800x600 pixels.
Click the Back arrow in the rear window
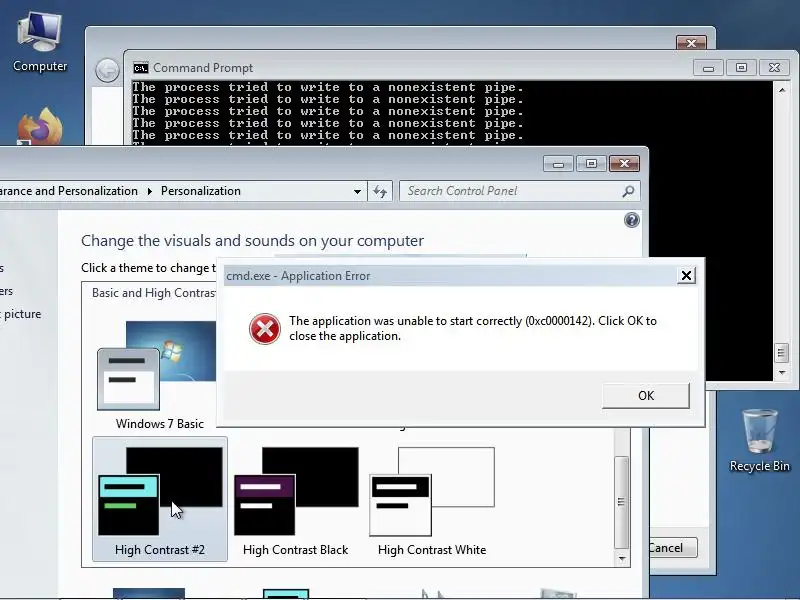[107, 70]
